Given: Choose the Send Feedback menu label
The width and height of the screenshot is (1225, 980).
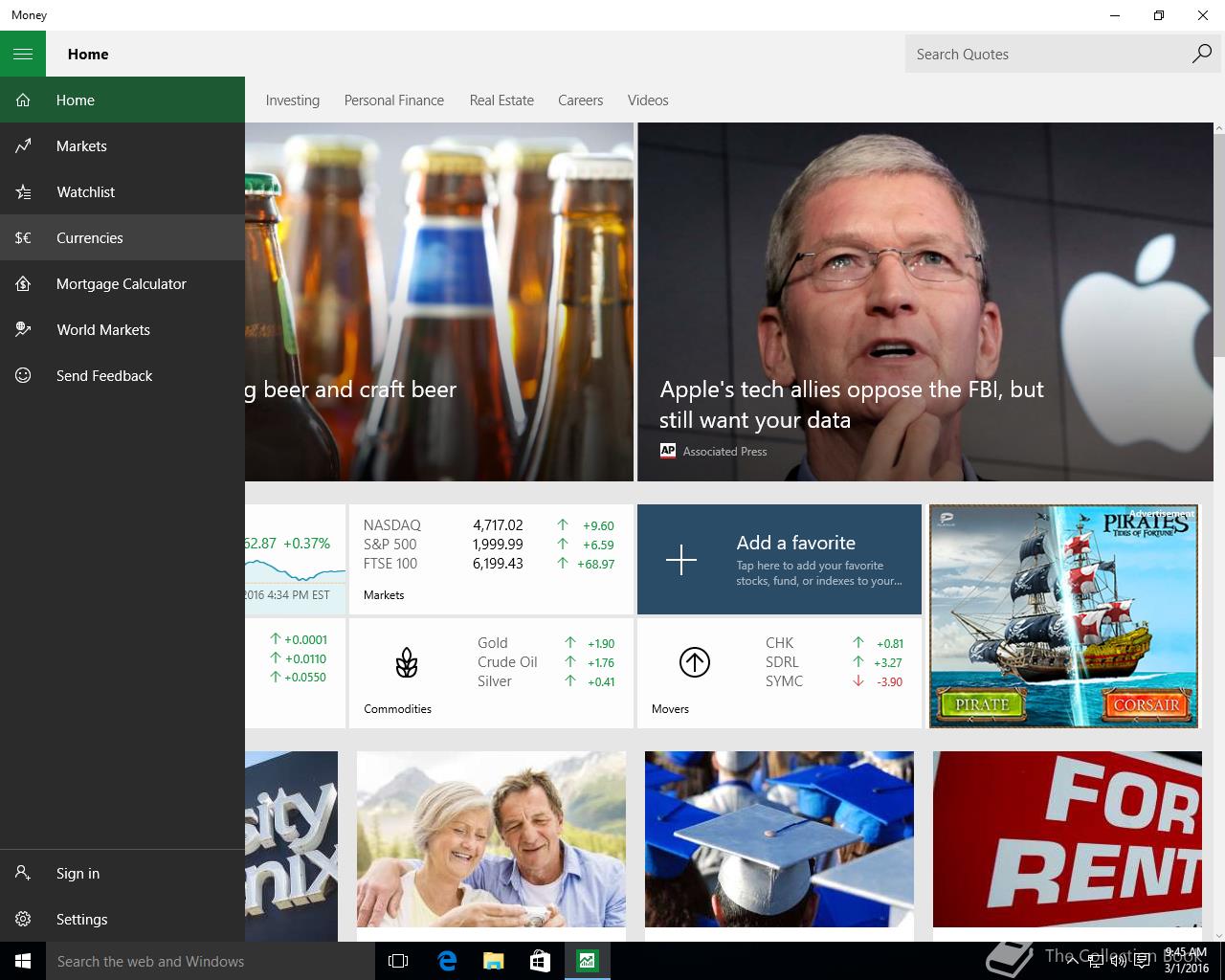Looking at the screenshot, I should (x=104, y=375).
